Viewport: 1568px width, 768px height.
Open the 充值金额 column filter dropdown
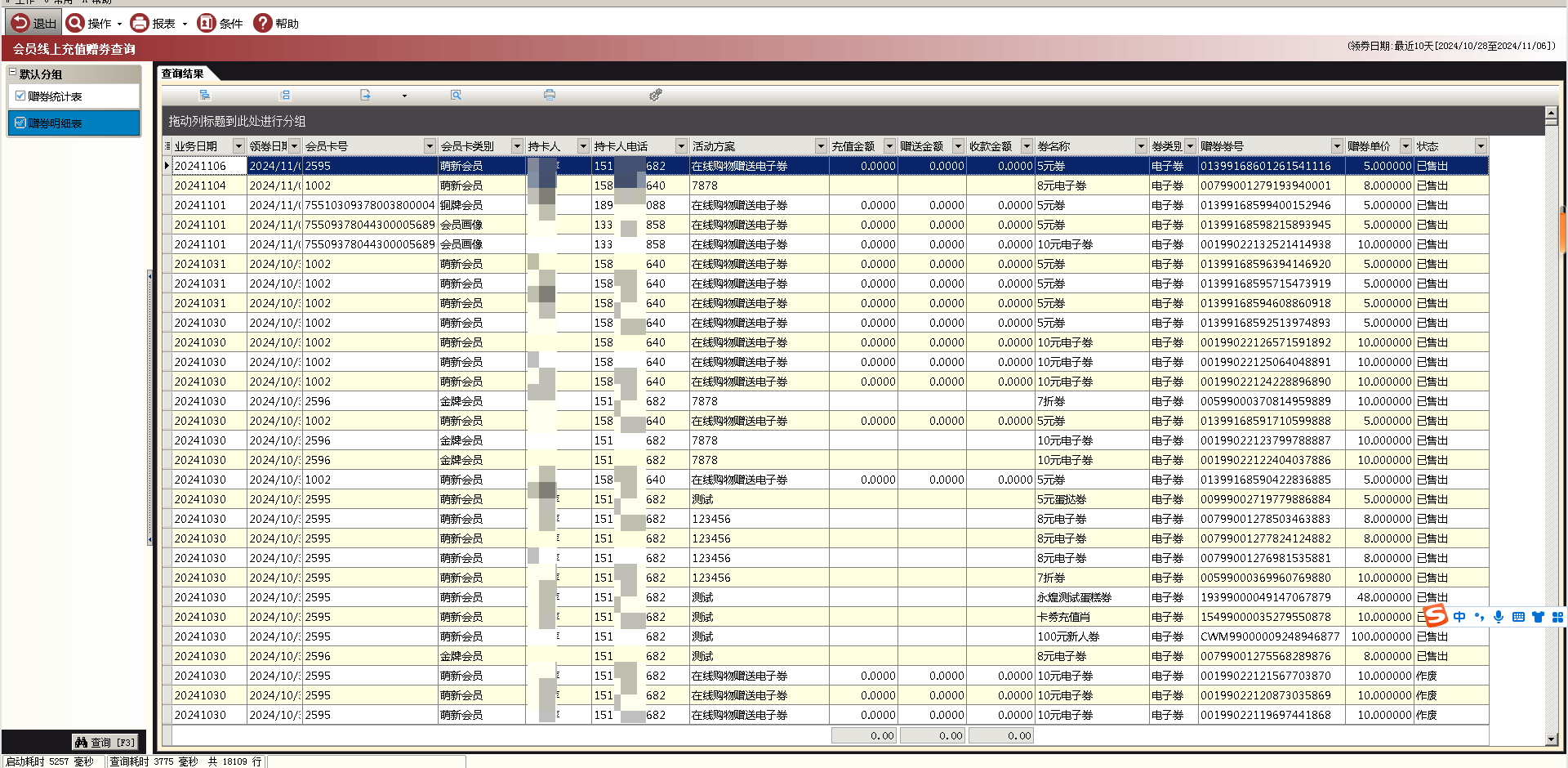(x=889, y=146)
